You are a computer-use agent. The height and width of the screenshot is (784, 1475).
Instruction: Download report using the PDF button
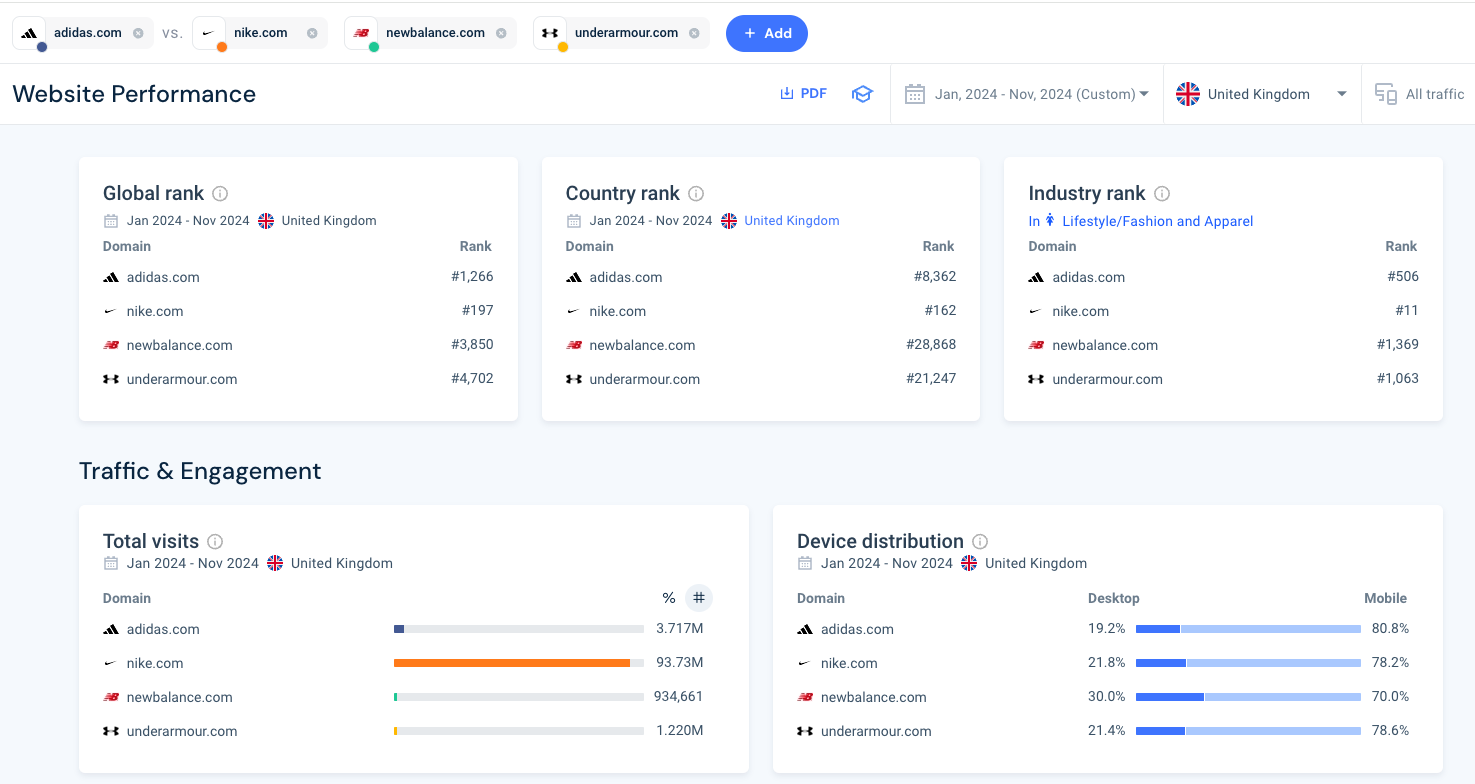click(803, 94)
